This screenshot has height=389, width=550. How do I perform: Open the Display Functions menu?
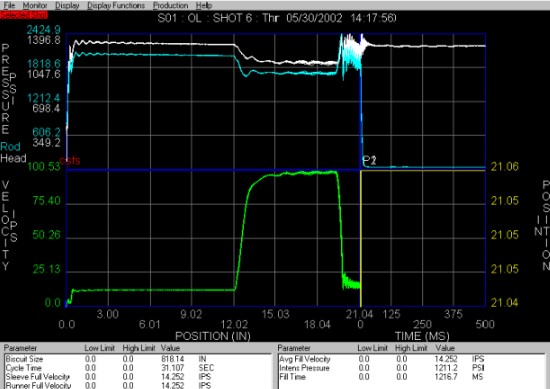(116, 5)
